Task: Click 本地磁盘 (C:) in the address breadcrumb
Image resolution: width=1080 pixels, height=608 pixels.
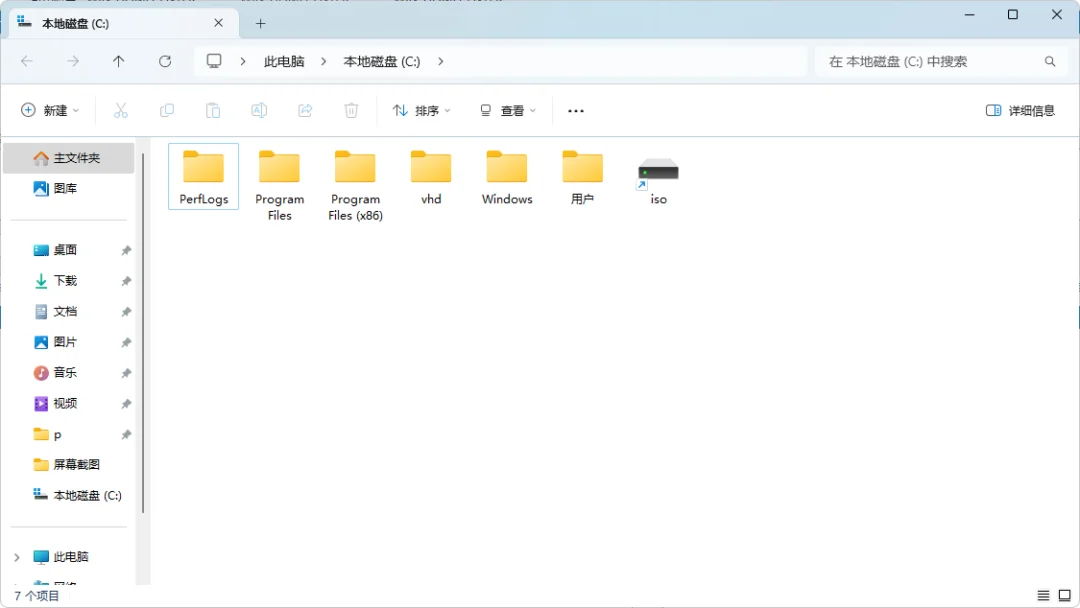Action: [x=382, y=61]
